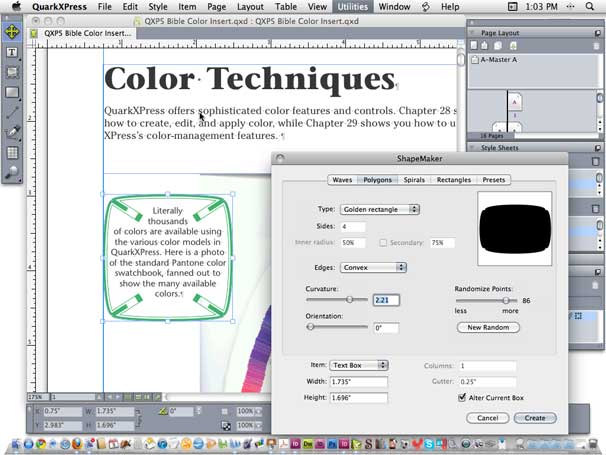Click the previous page arrow in status bar
This screenshot has height=455, width=606.
pyautogui.click(x=110, y=397)
